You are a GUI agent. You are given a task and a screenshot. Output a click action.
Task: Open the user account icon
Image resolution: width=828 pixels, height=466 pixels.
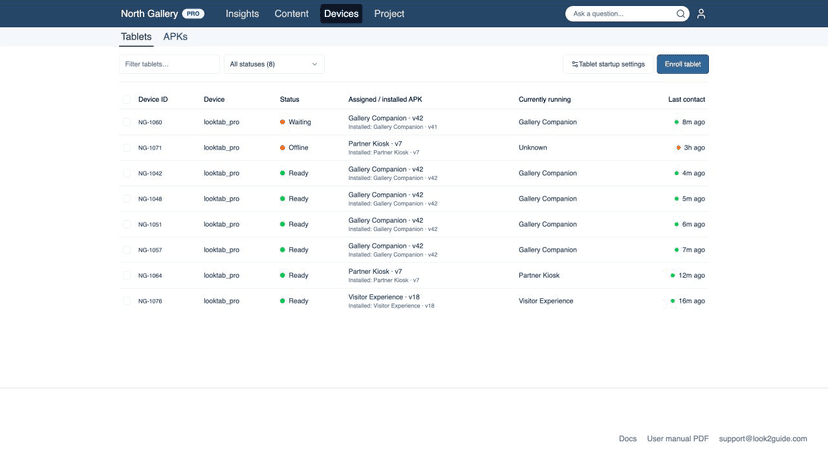point(701,14)
